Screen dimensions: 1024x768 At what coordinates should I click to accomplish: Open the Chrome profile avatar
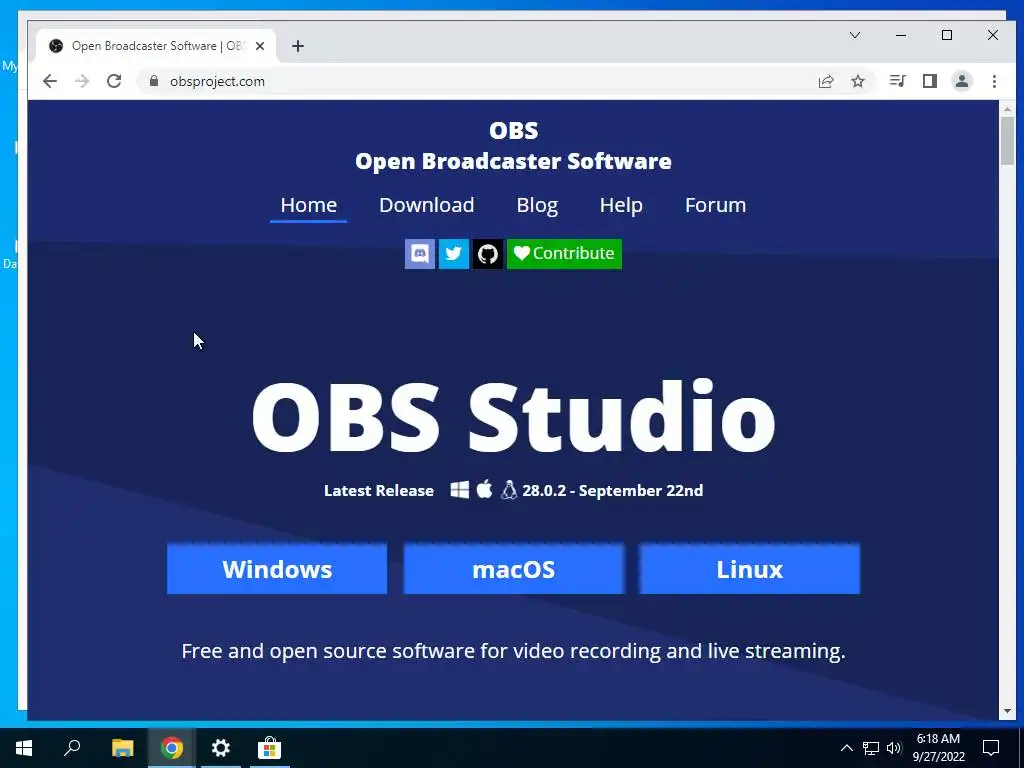(962, 81)
